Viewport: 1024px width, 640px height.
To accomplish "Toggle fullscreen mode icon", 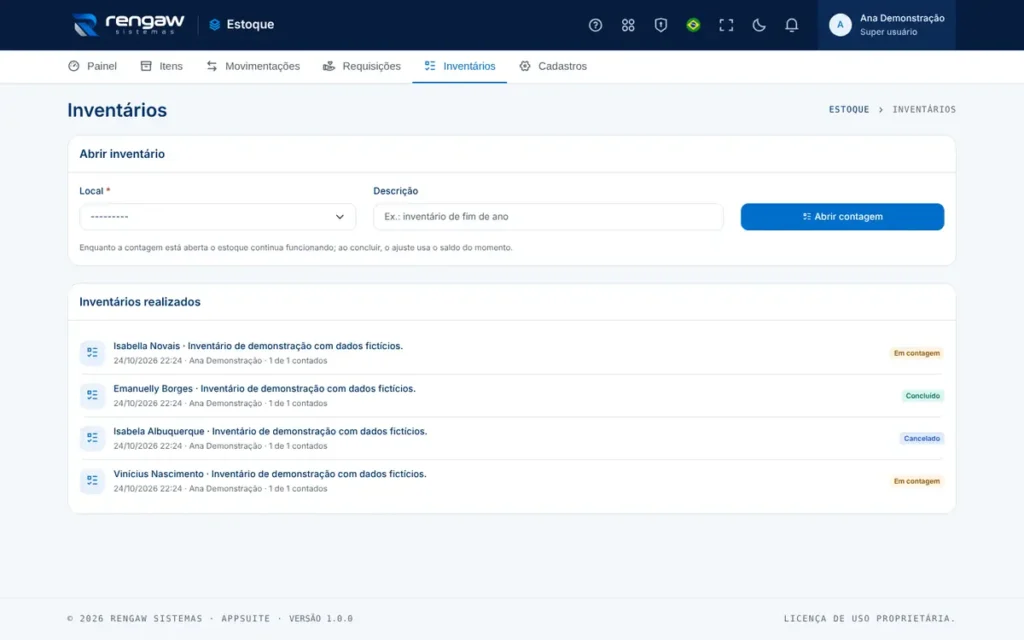I will pos(726,25).
